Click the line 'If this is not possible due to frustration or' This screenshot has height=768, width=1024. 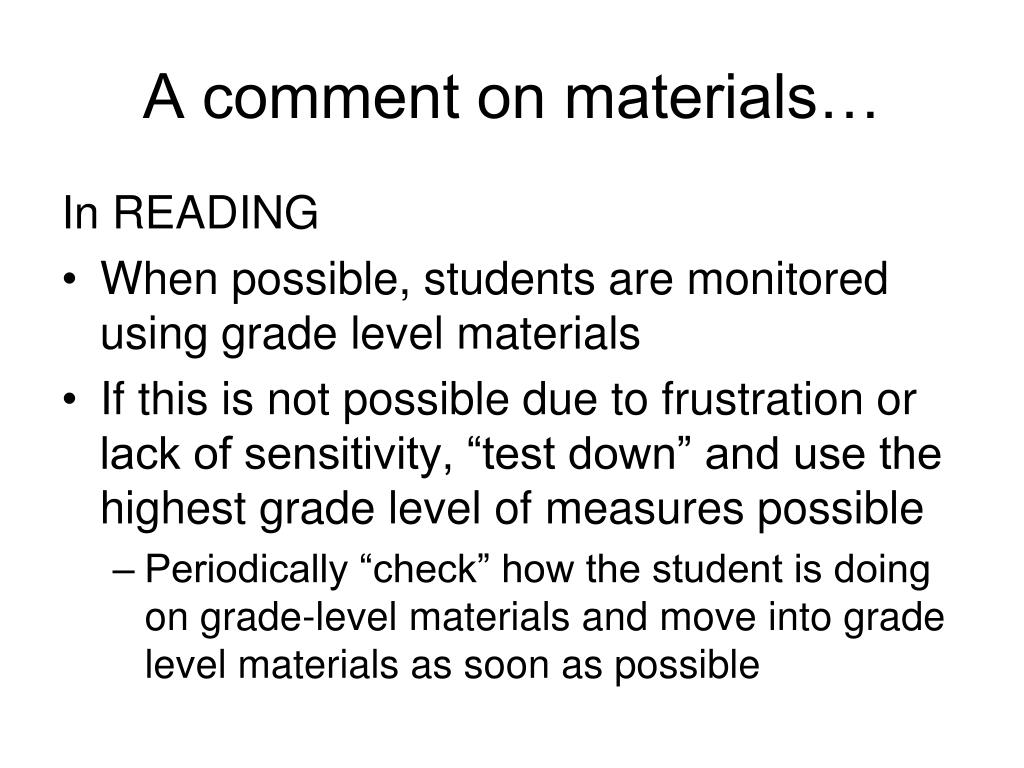[x=509, y=400]
